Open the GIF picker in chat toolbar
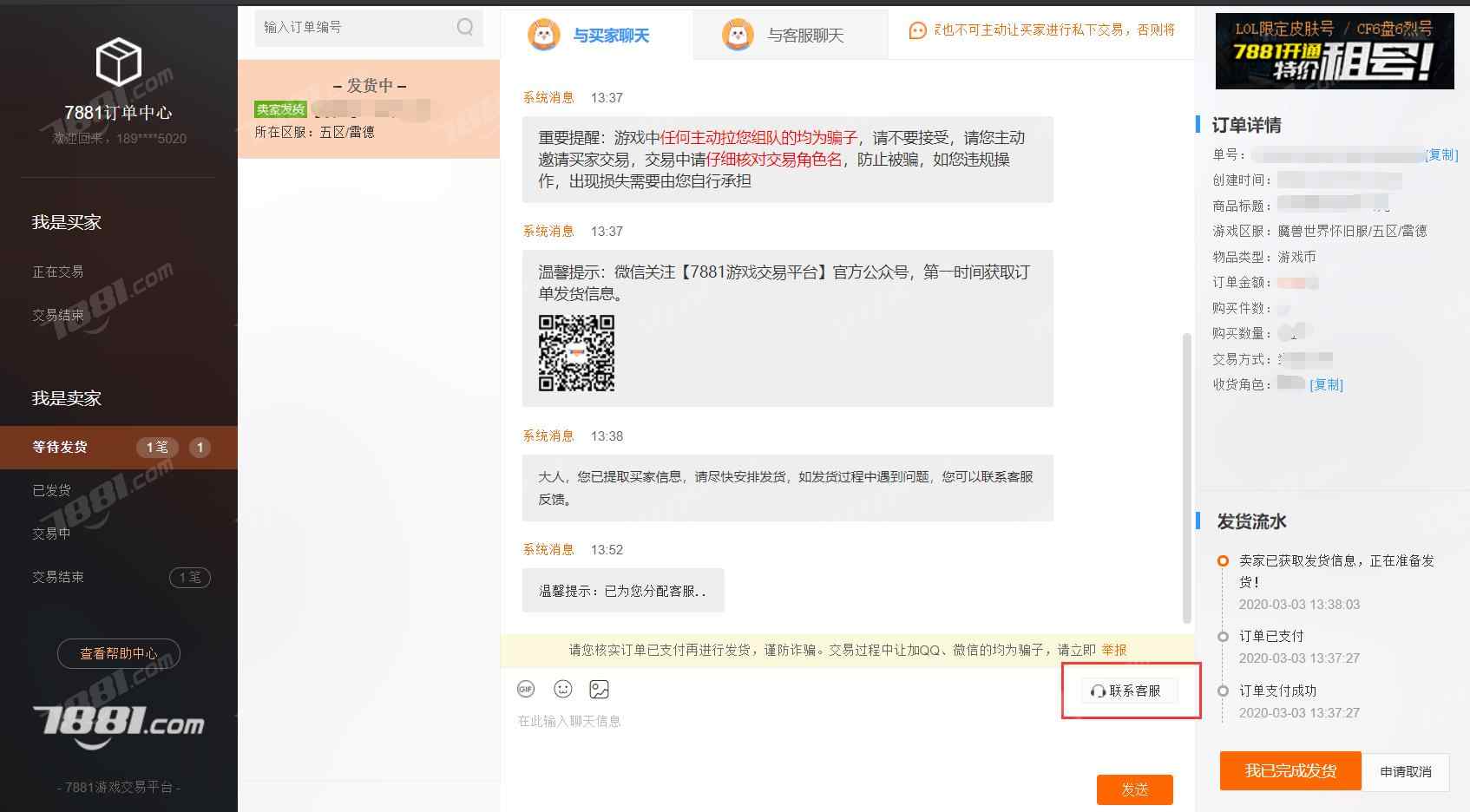This screenshot has width=1470, height=812. tap(526, 689)
